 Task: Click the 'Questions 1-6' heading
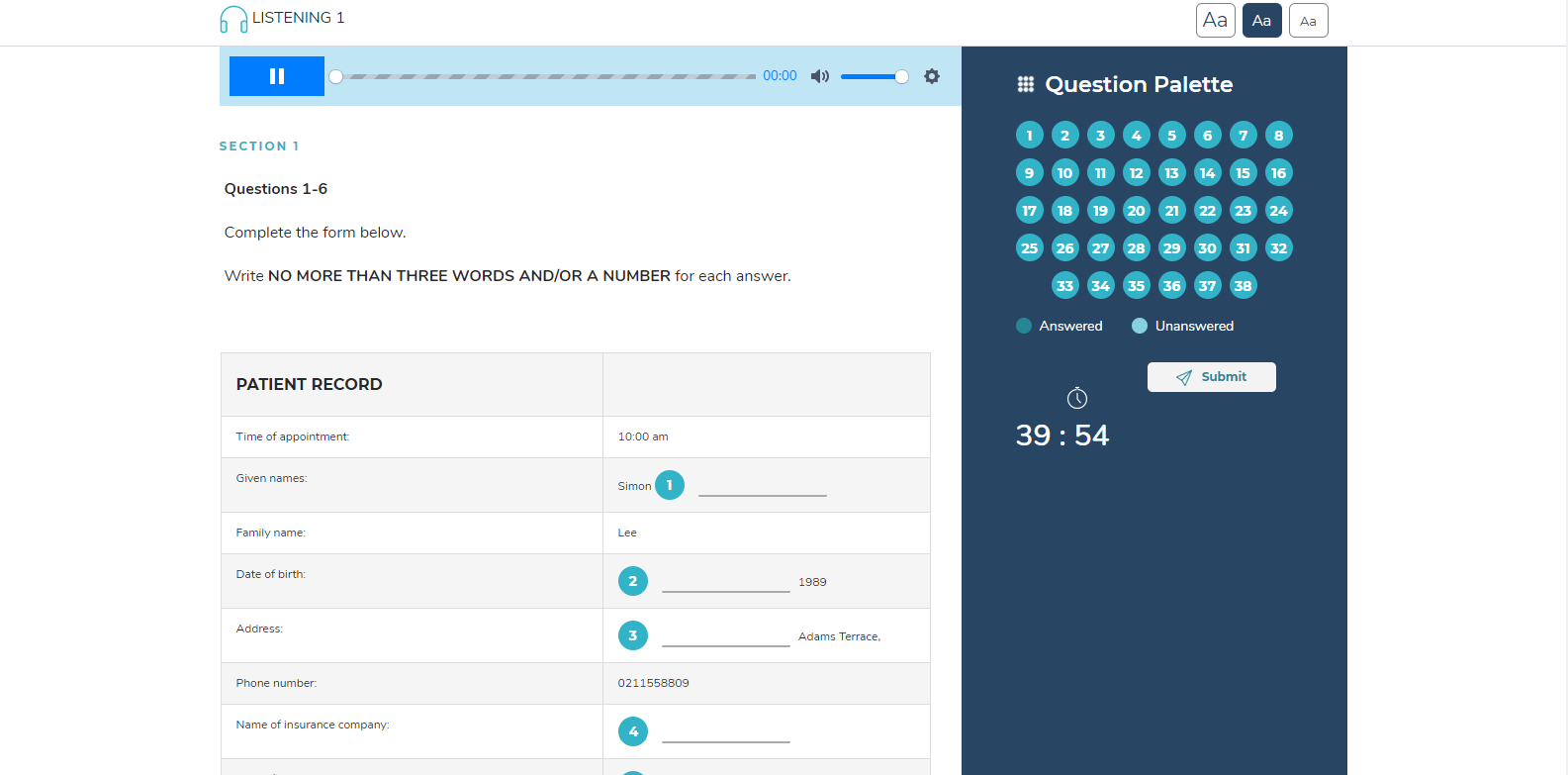click(x=276, y=189)
